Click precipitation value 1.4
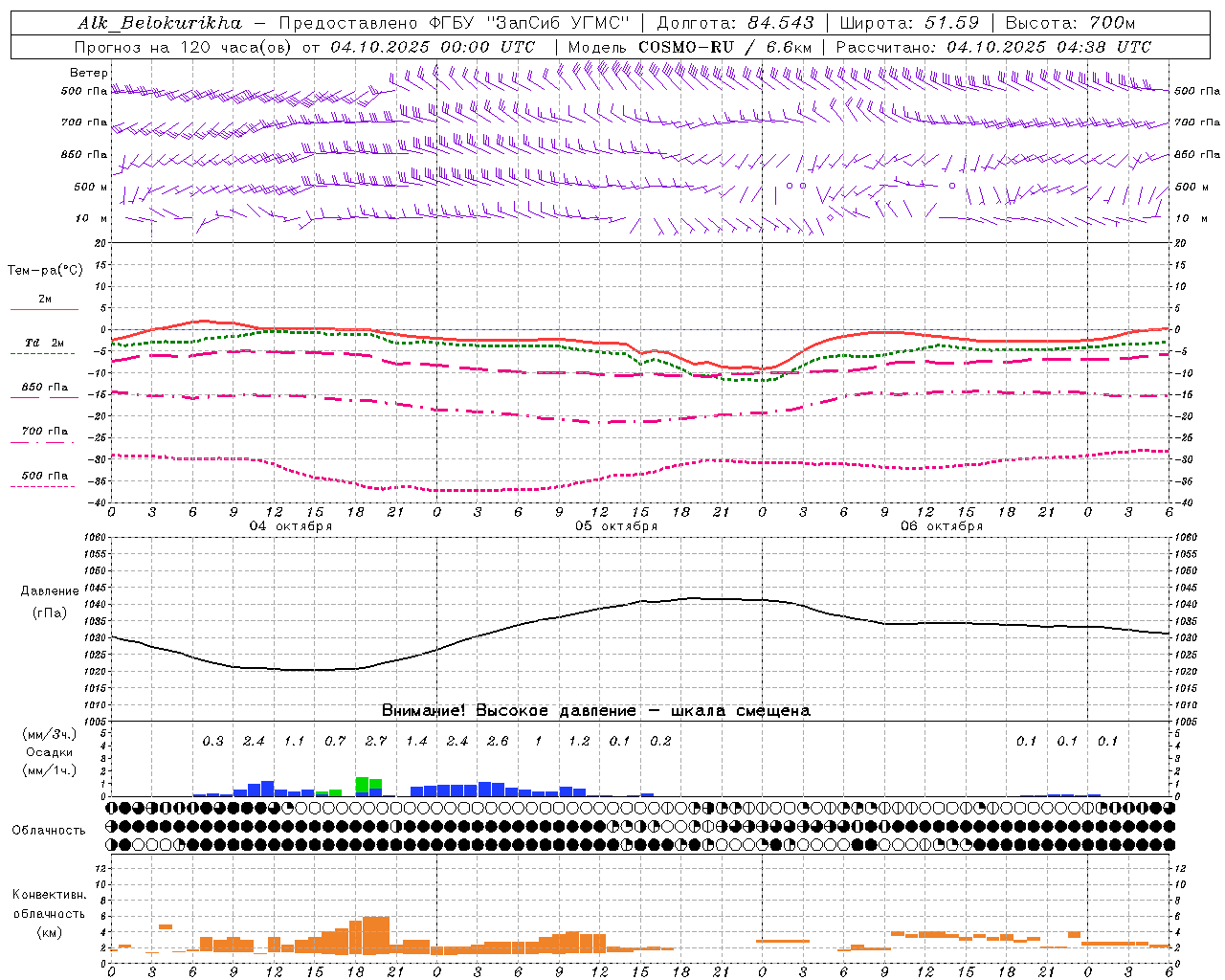The image size is (1225, 980). tap(416, 742)
